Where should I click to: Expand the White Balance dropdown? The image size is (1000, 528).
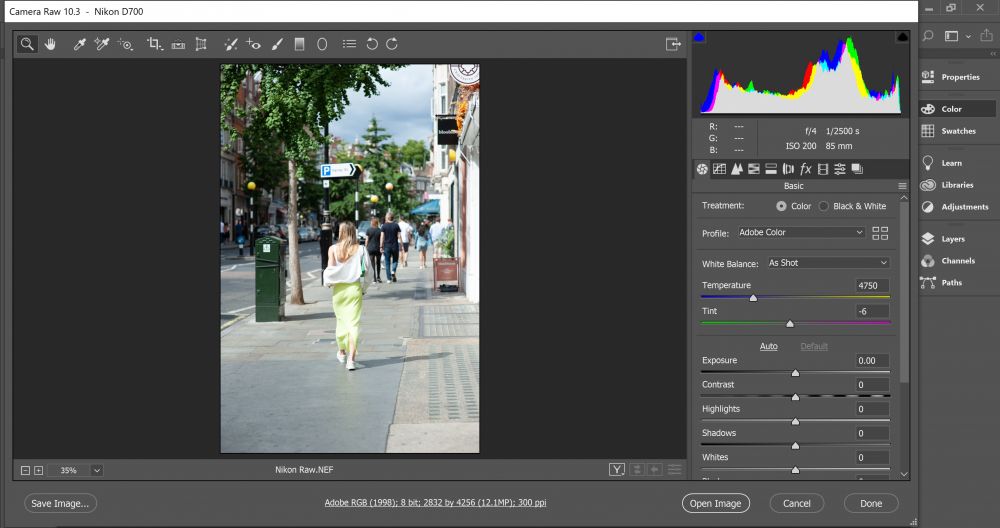point(827,263)
